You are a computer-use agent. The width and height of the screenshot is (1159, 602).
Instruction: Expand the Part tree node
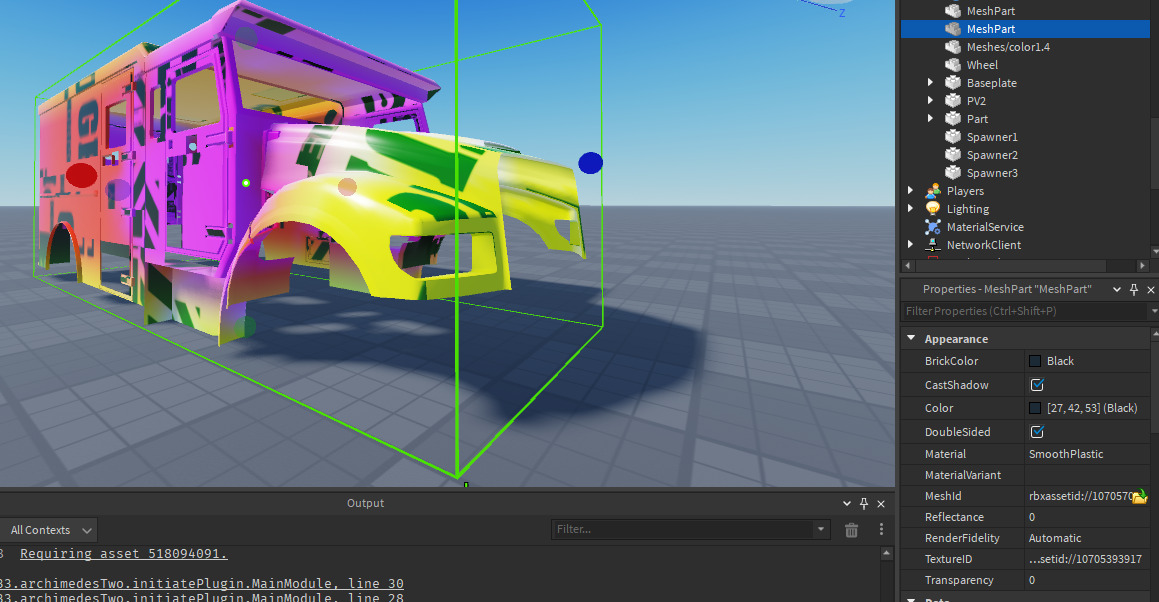[x=931, y=118]
